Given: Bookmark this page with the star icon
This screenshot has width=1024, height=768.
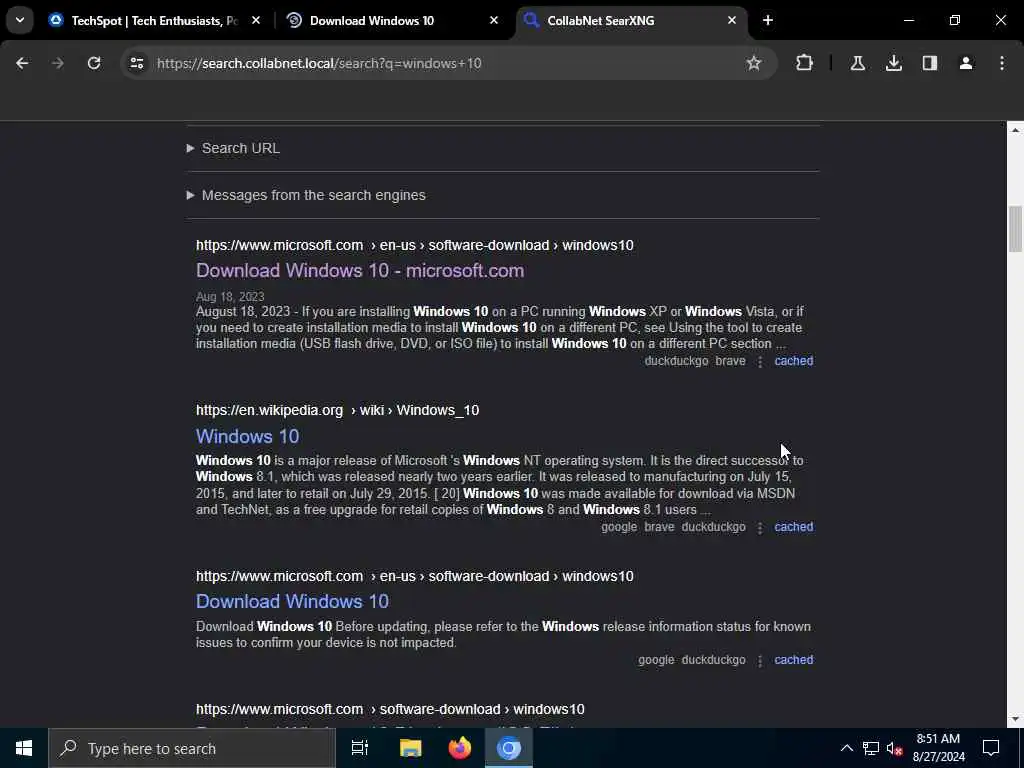Looking at the screenshot, I should (754, 63).
